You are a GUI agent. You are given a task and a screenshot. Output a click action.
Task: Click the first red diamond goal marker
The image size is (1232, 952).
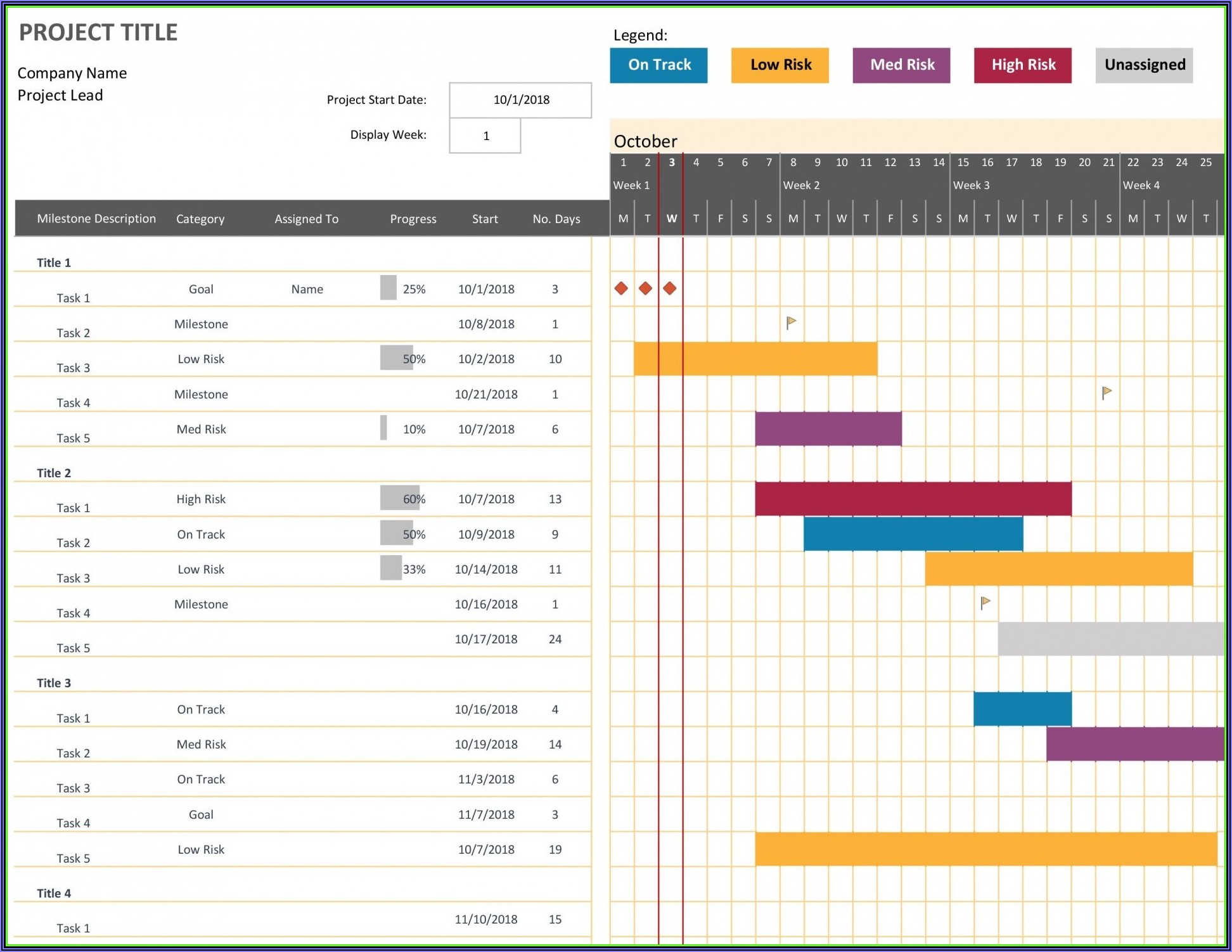[621, 289]
